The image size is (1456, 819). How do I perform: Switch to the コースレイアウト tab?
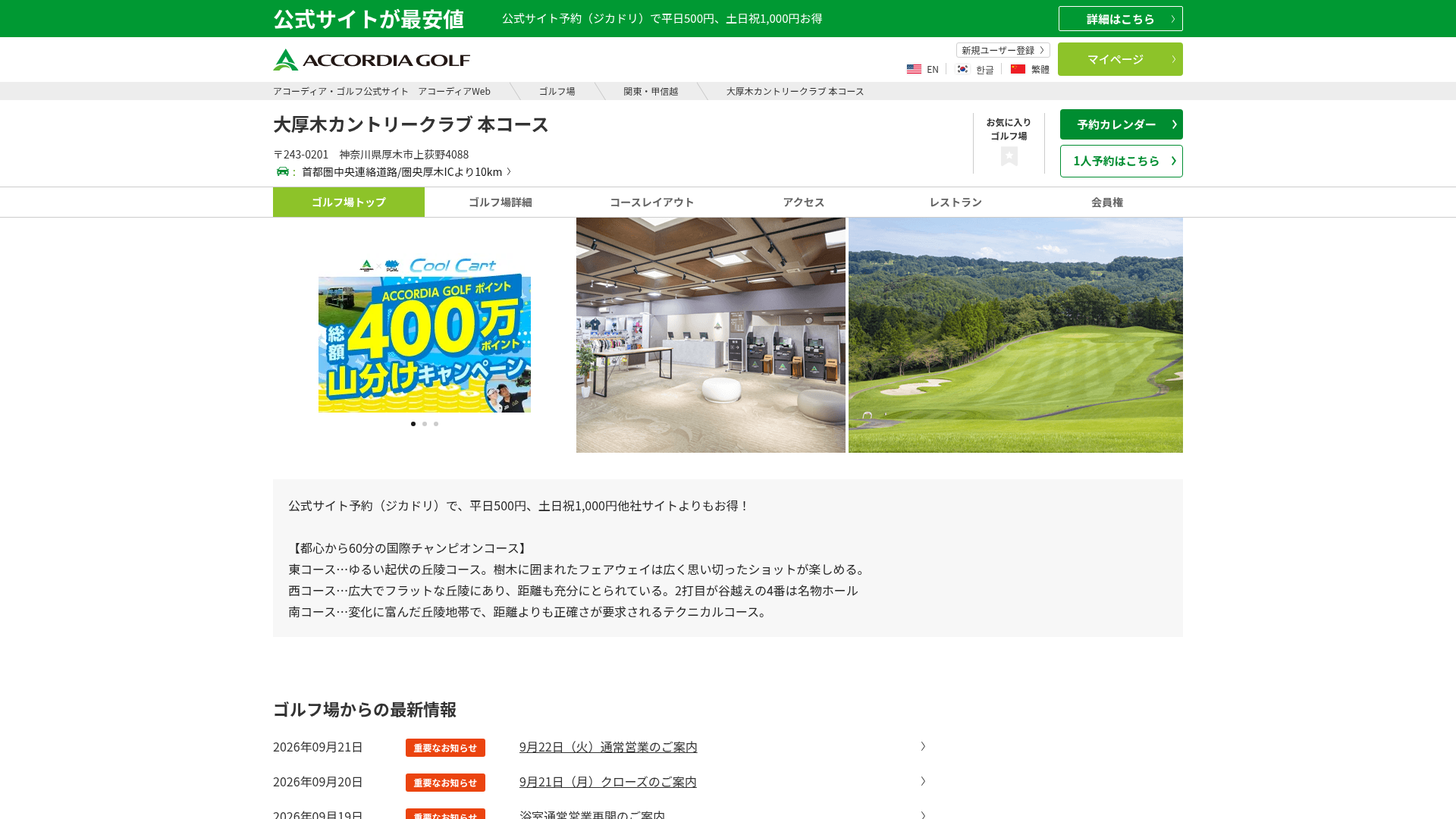652,202
